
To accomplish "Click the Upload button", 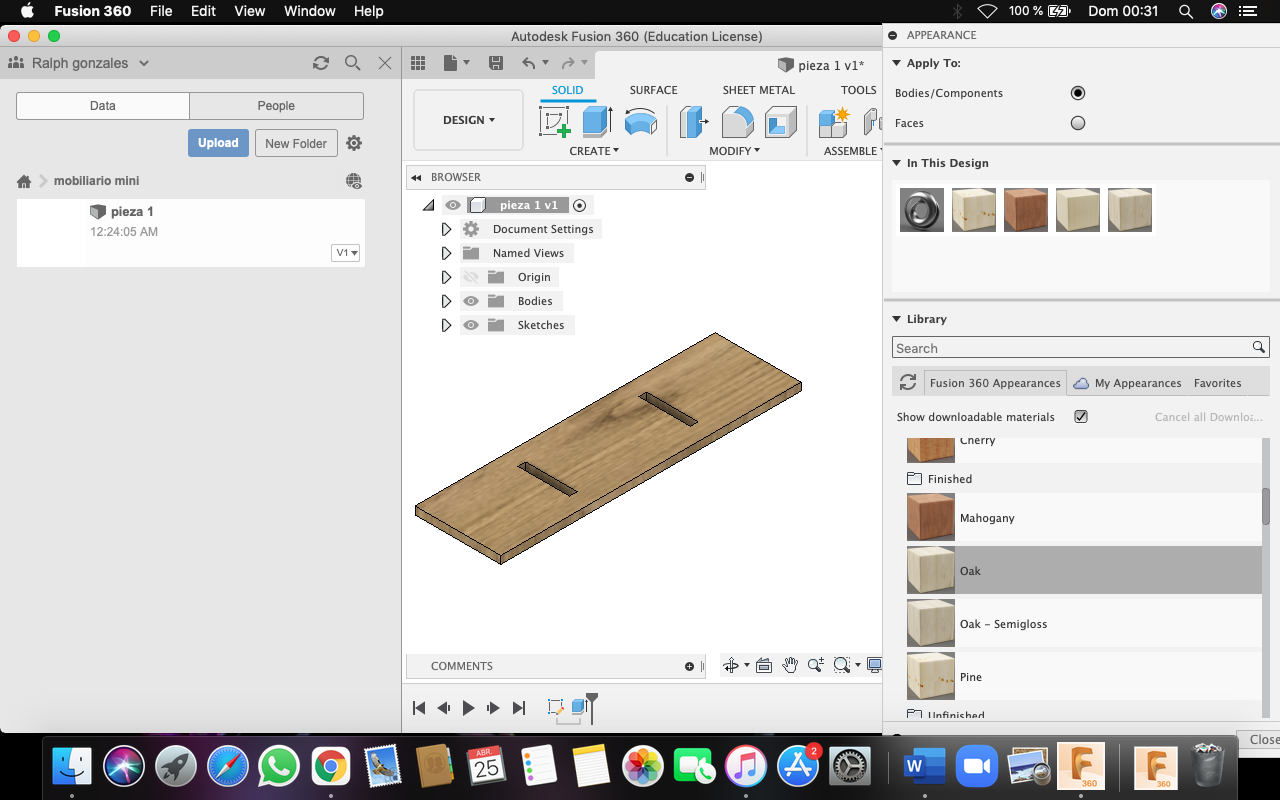I will point(218,143).
